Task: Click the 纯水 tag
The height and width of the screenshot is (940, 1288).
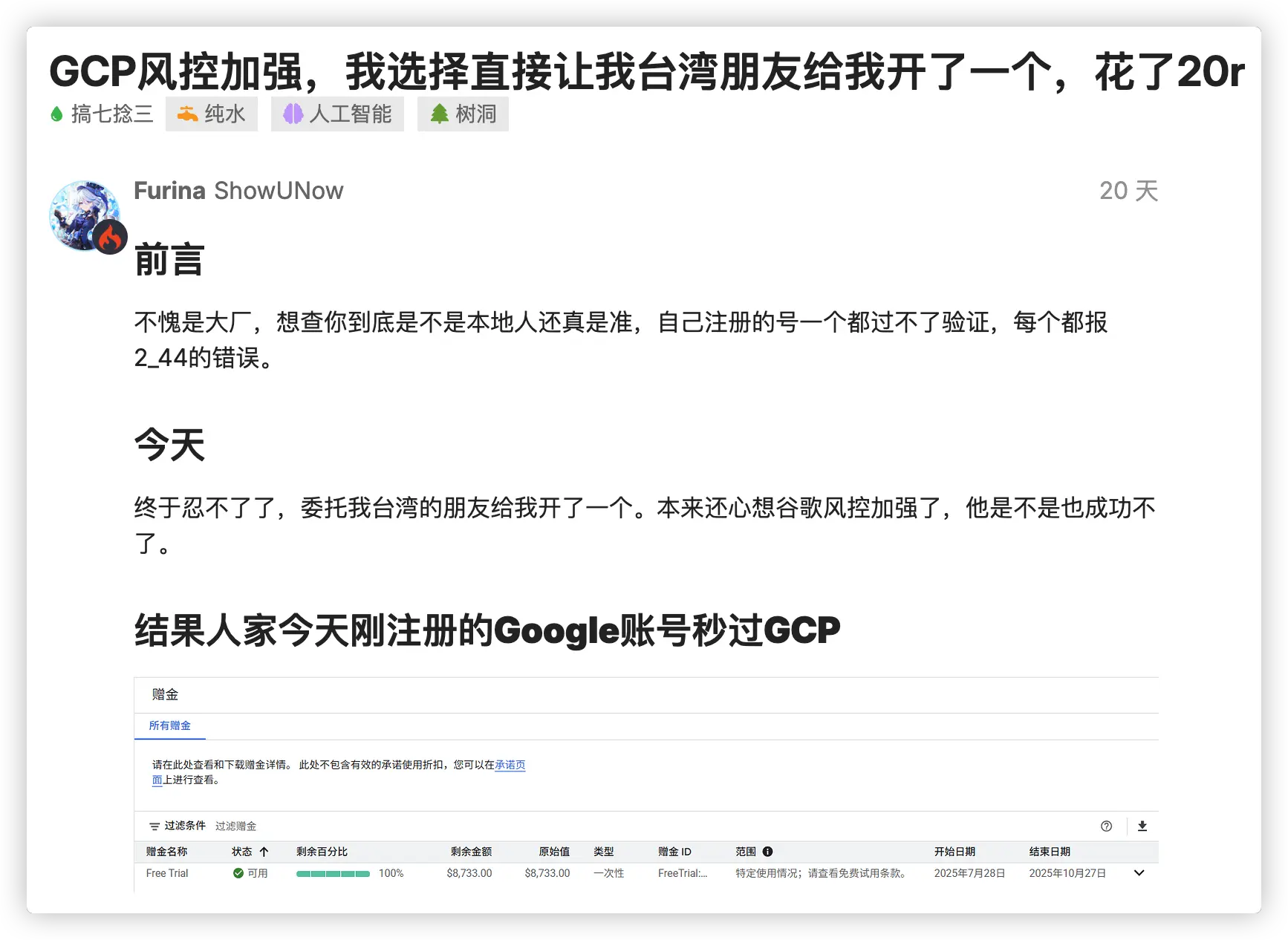Action: (x=212, y=114)
